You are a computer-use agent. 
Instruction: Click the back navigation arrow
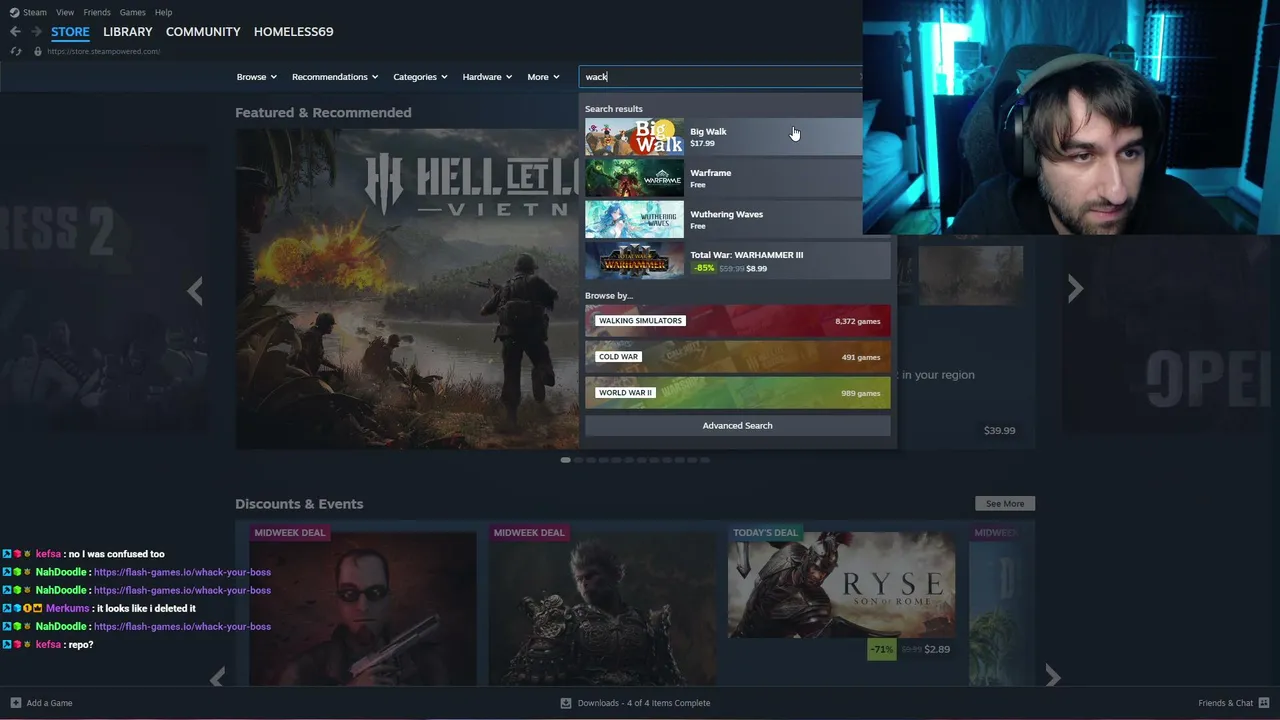tap(15, 32)
